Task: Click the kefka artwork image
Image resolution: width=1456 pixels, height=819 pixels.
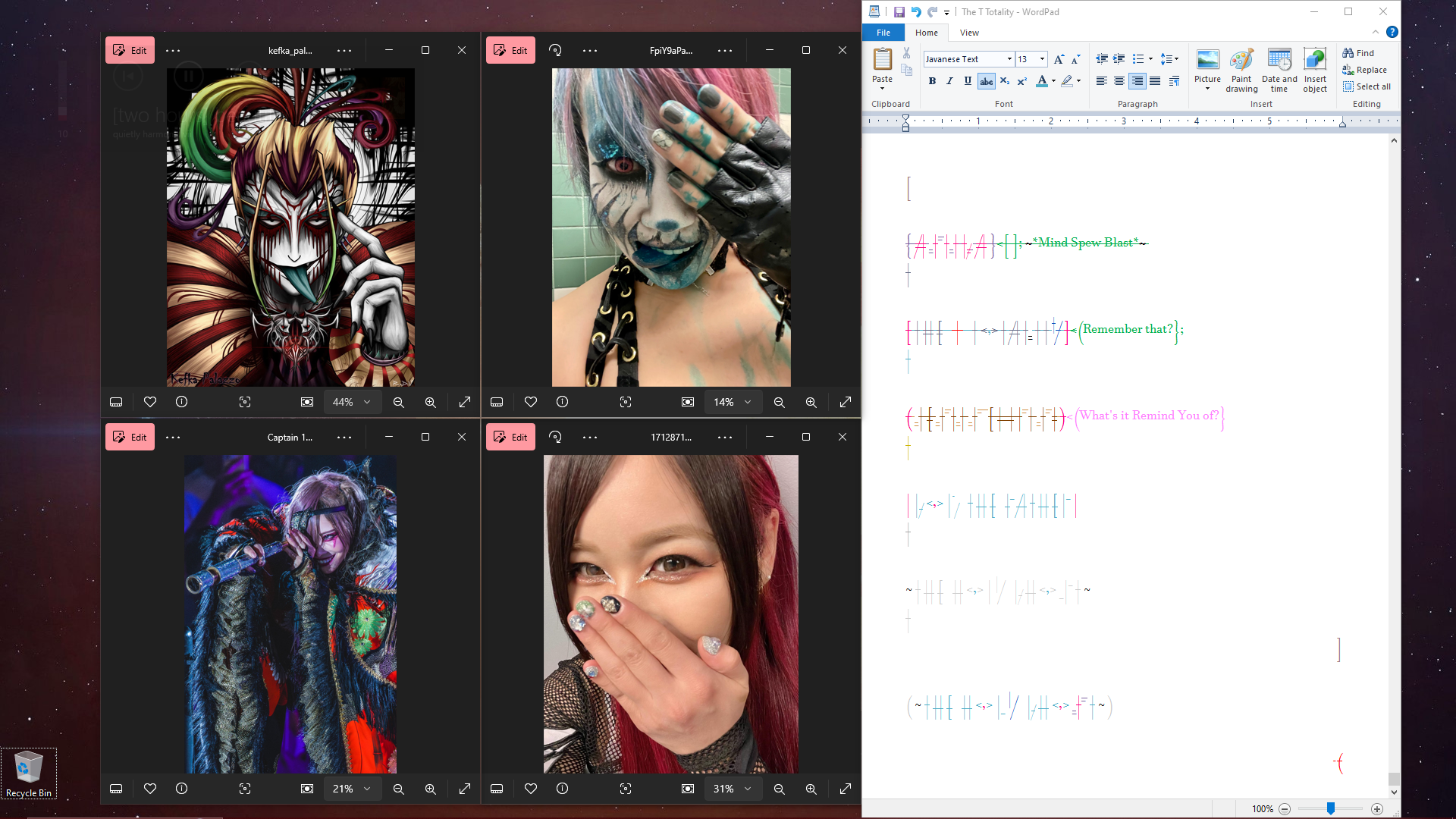Action: point(290,227)
